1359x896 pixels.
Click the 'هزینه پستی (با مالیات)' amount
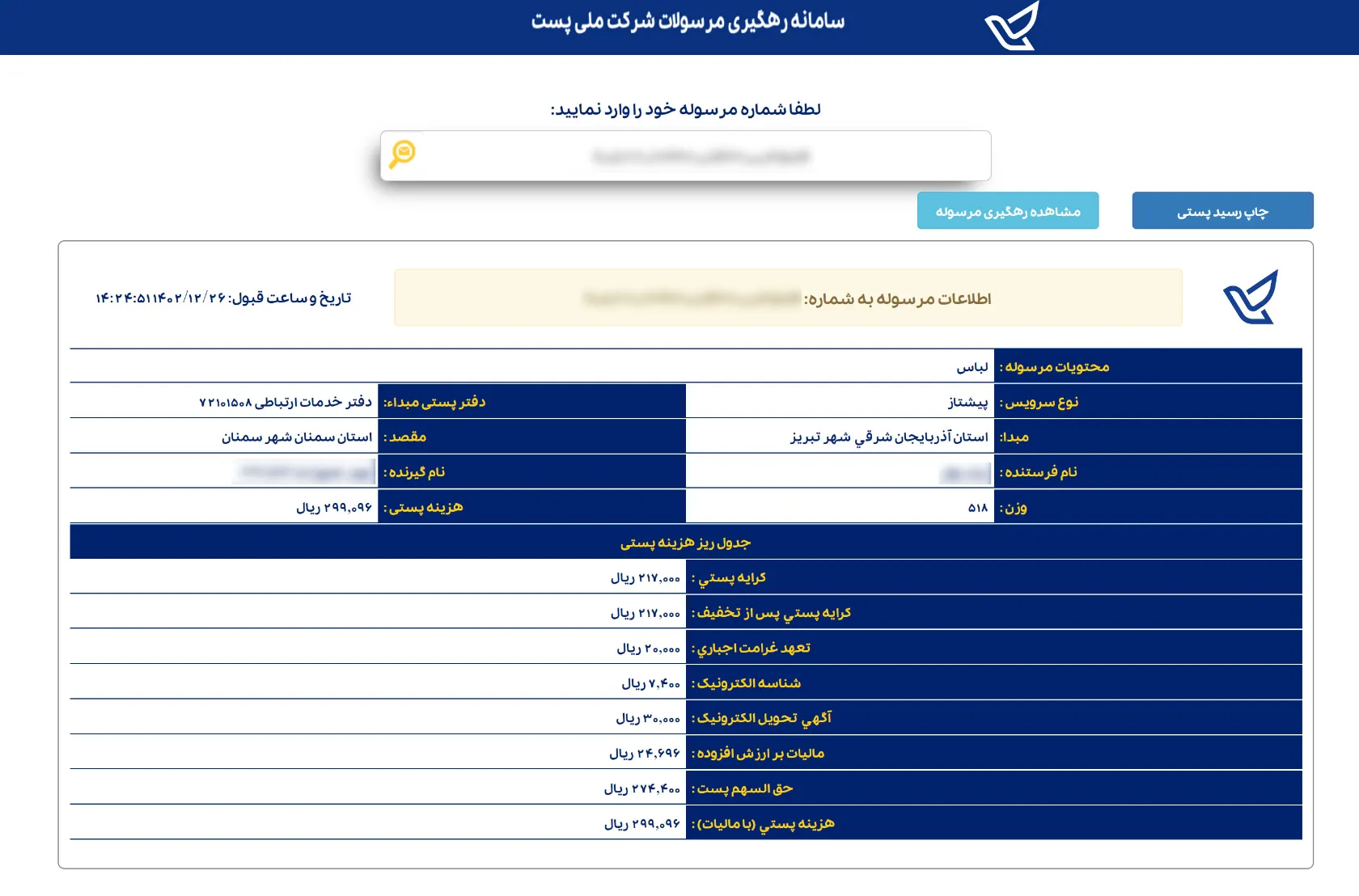click(642, 823)
